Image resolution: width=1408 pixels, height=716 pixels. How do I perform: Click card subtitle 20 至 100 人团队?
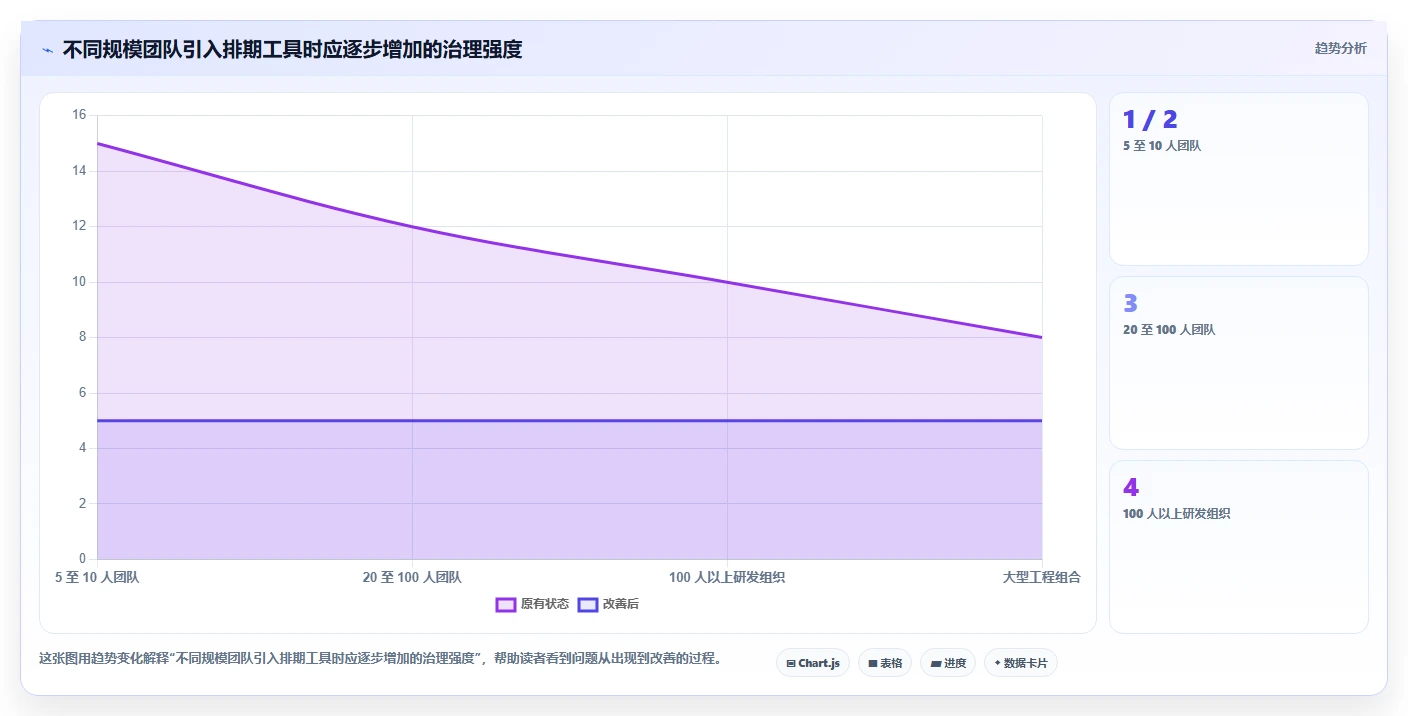pyautogui.click(x=1169, y=329)
